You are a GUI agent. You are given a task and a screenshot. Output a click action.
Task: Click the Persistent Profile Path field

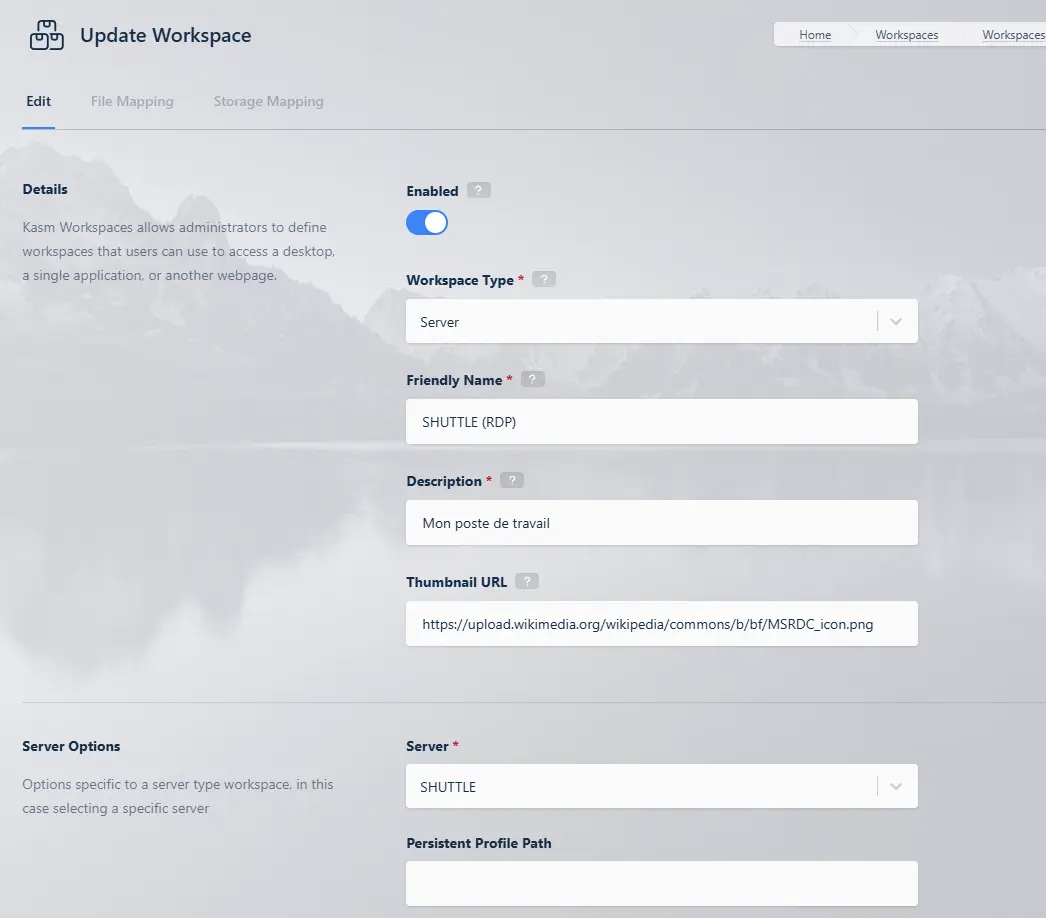661,883
